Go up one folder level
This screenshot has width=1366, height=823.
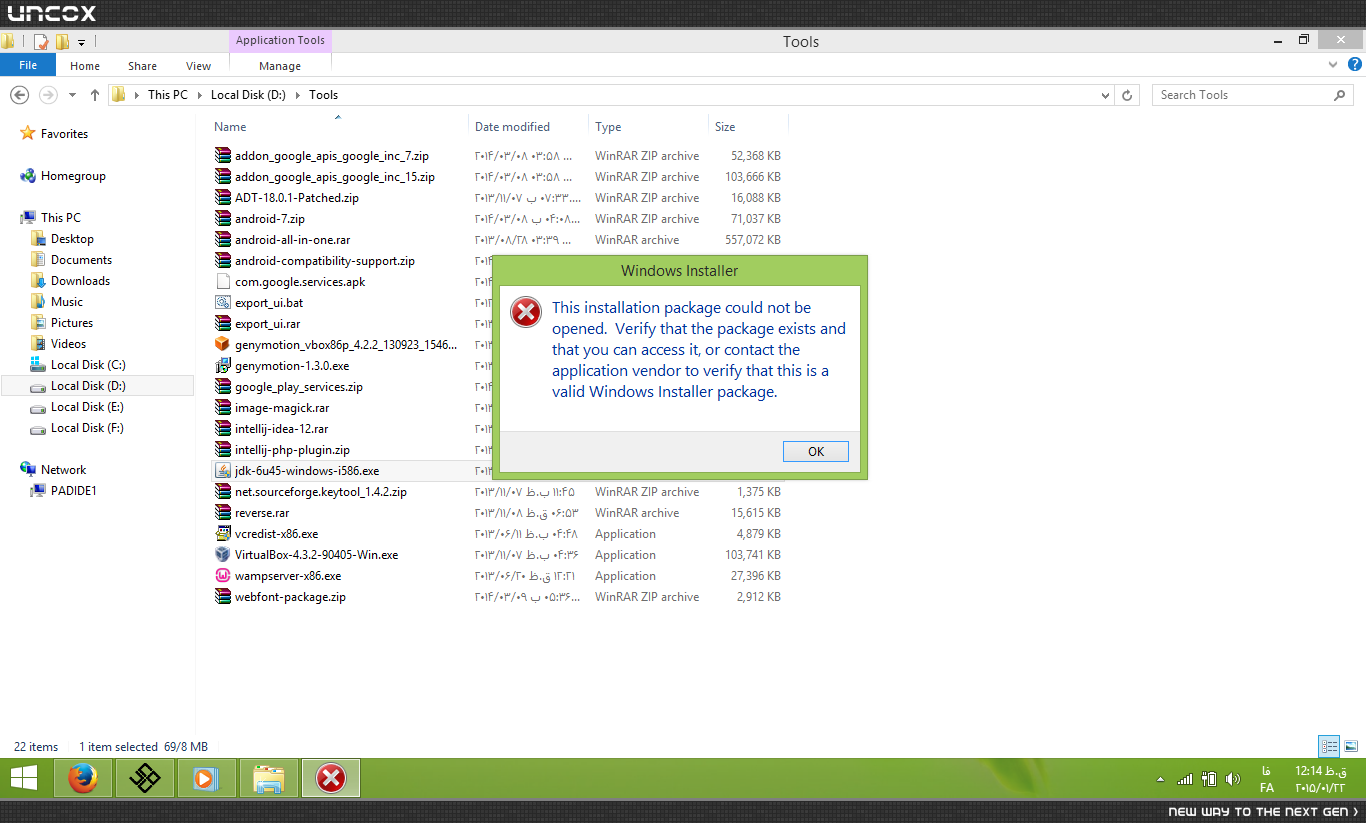[94, 95]
